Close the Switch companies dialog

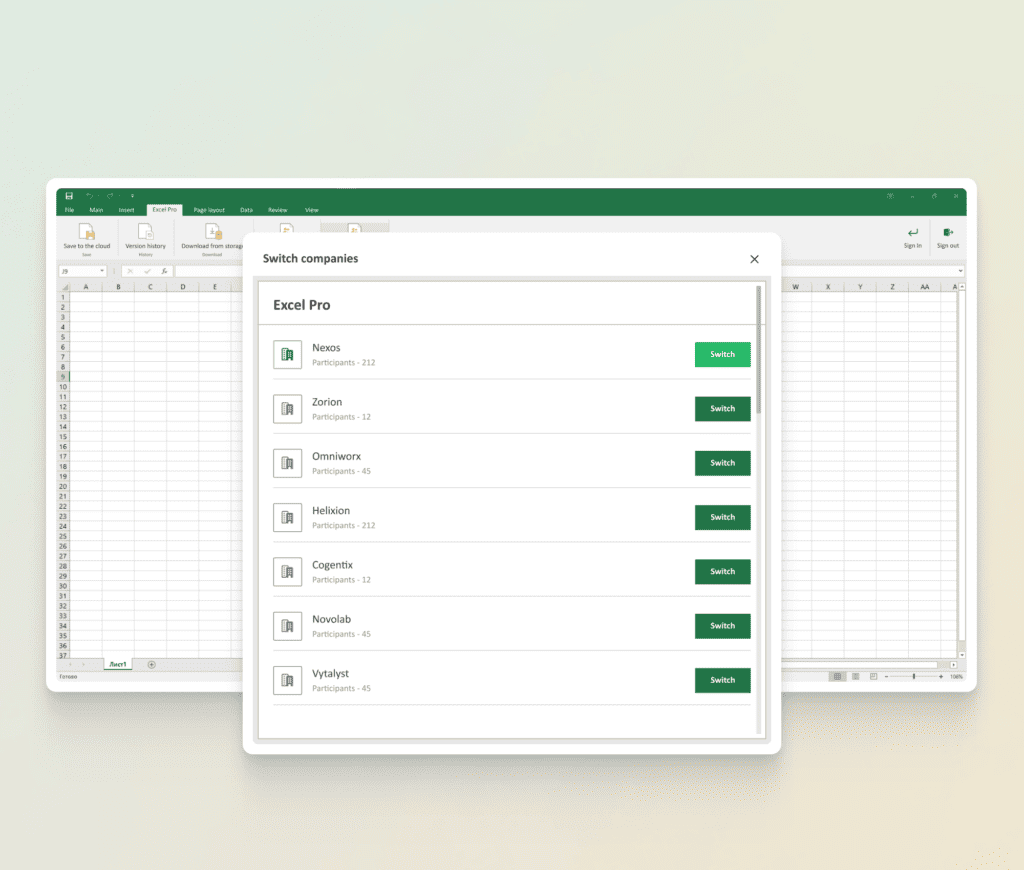tap(754, 259)
